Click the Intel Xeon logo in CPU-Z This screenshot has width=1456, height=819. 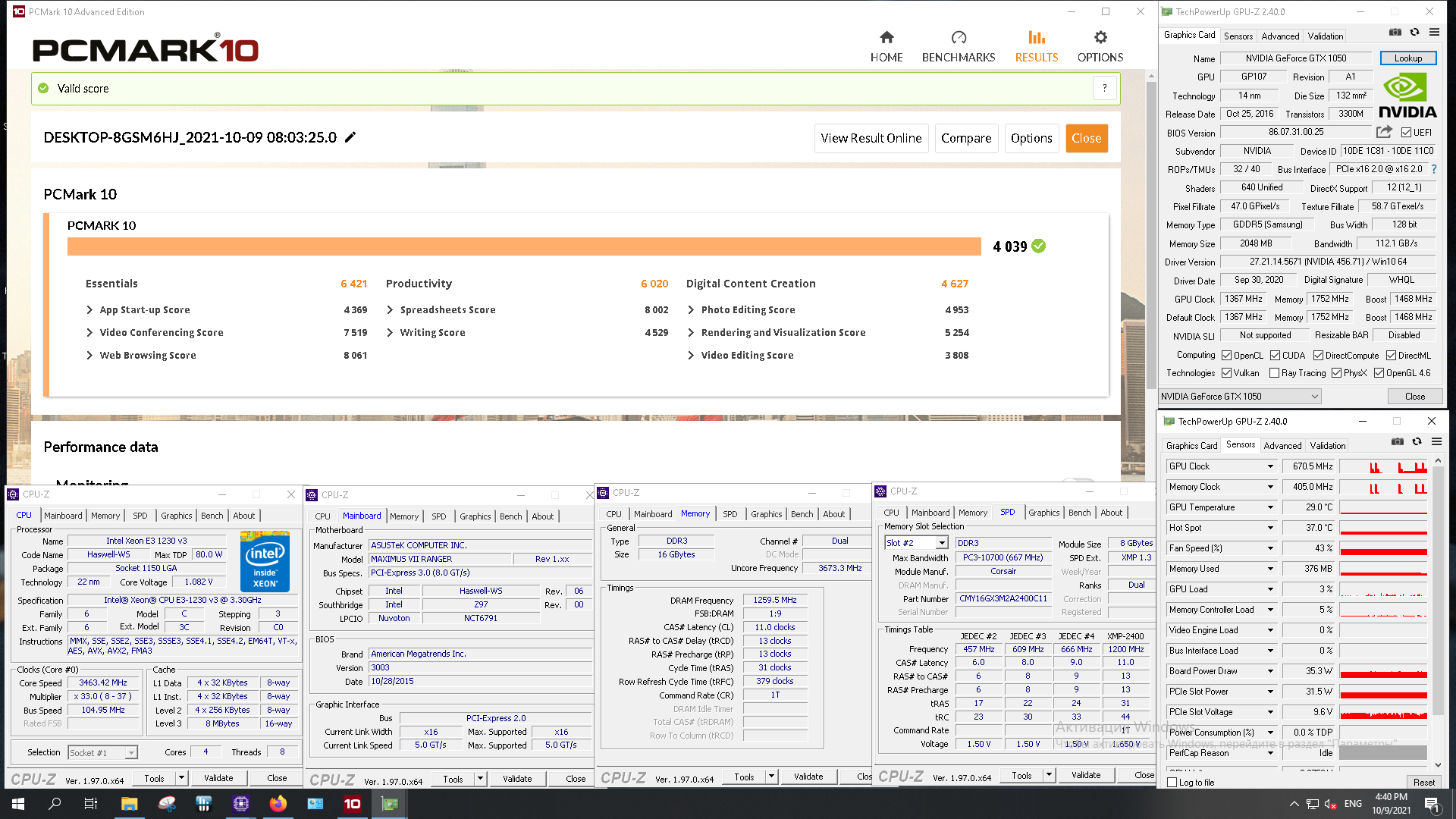click(265, 561)
